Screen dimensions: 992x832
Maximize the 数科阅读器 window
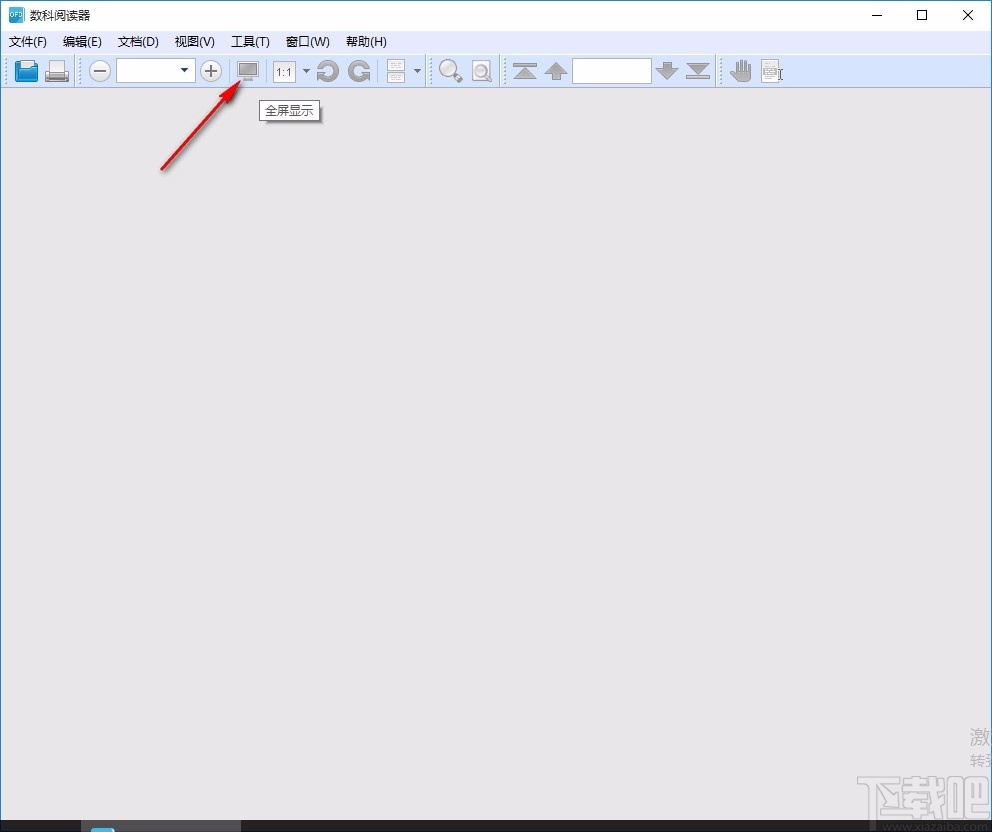[922, 15]
